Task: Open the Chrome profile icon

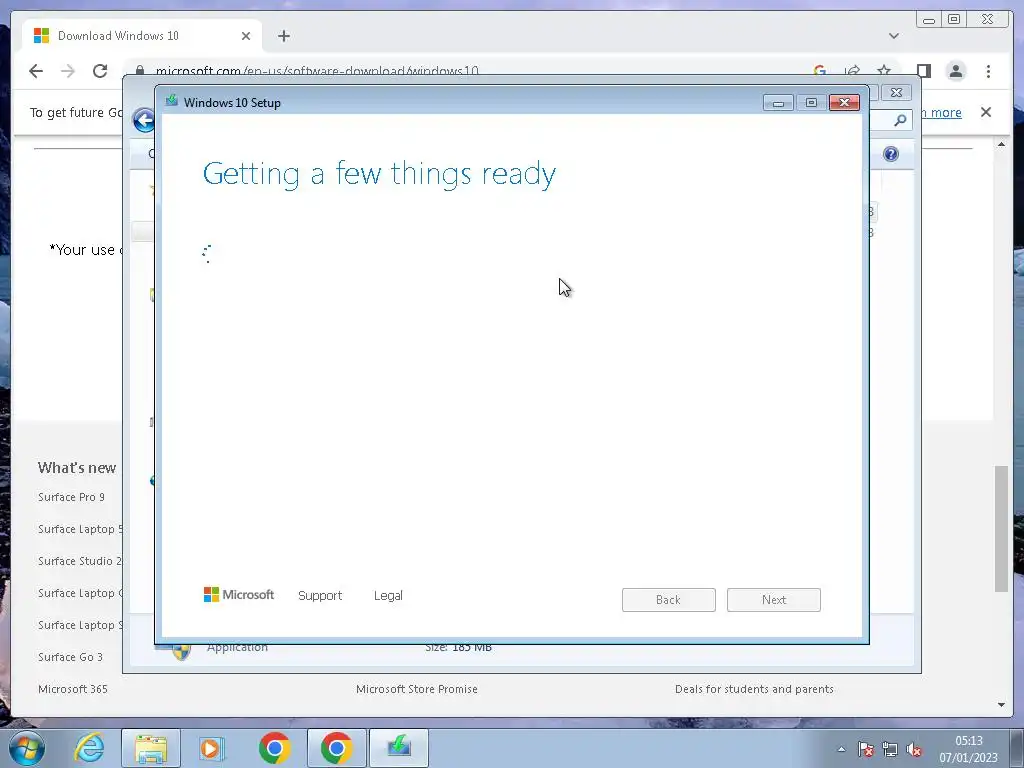Action: [x=956, y=71]
